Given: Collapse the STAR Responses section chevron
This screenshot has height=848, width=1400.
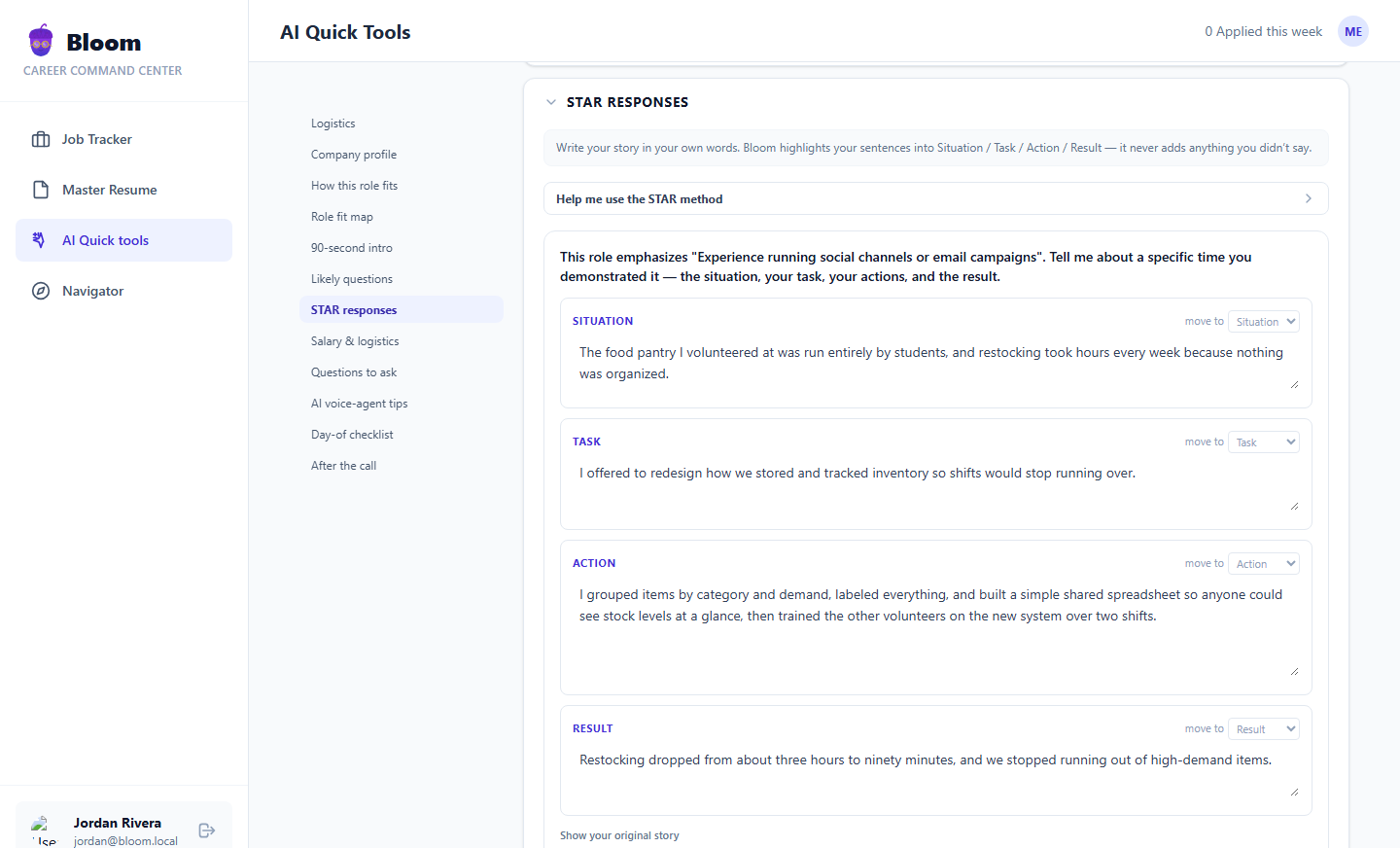Looking at the screenshot, I should (551, 102).
